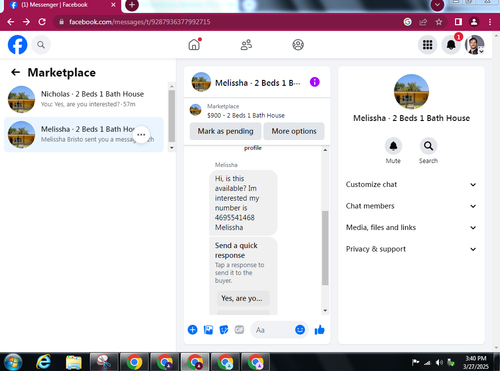Open the Chrome three-dot menu
The width and height of the screenshot is (500, 371).
pos(490,22)
